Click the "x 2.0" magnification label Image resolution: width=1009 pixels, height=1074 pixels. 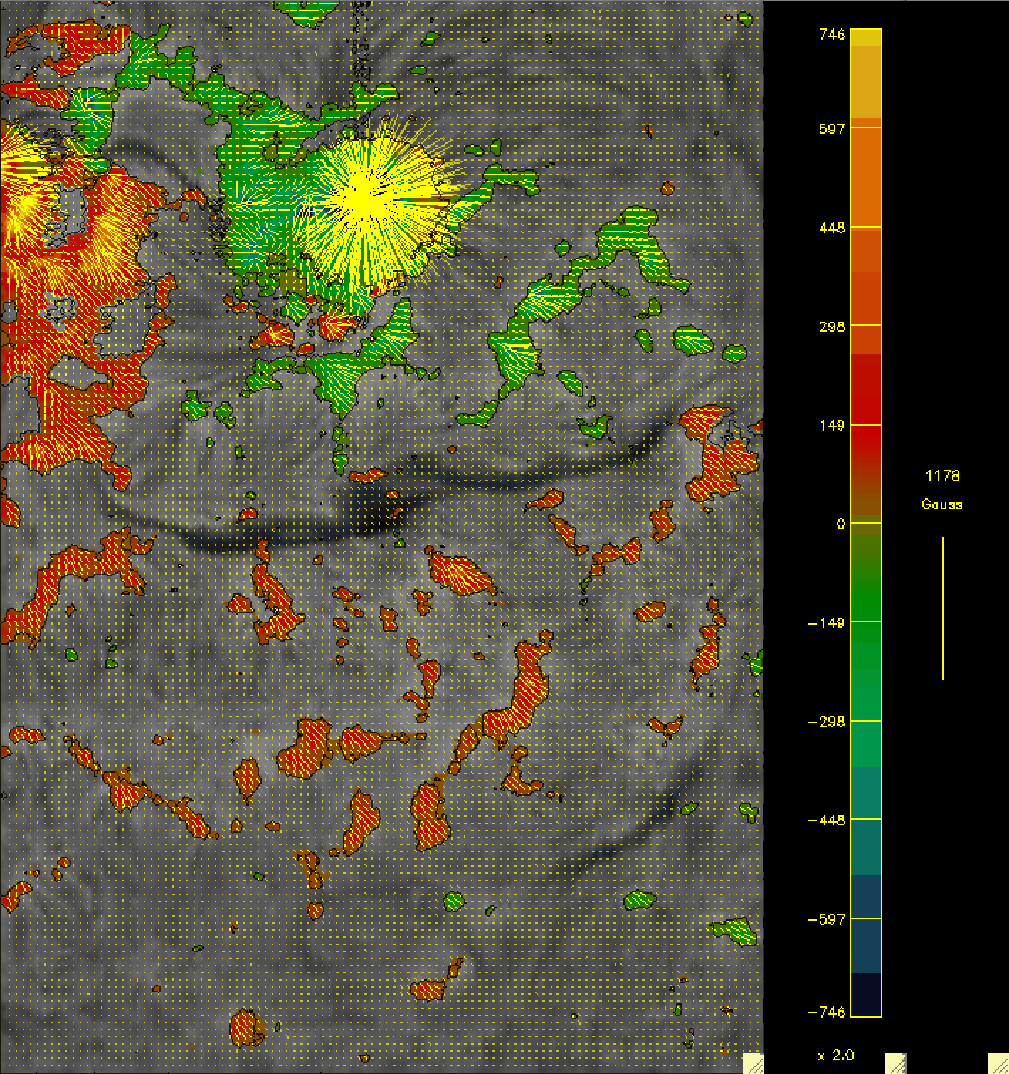(x=836, y=1055)
